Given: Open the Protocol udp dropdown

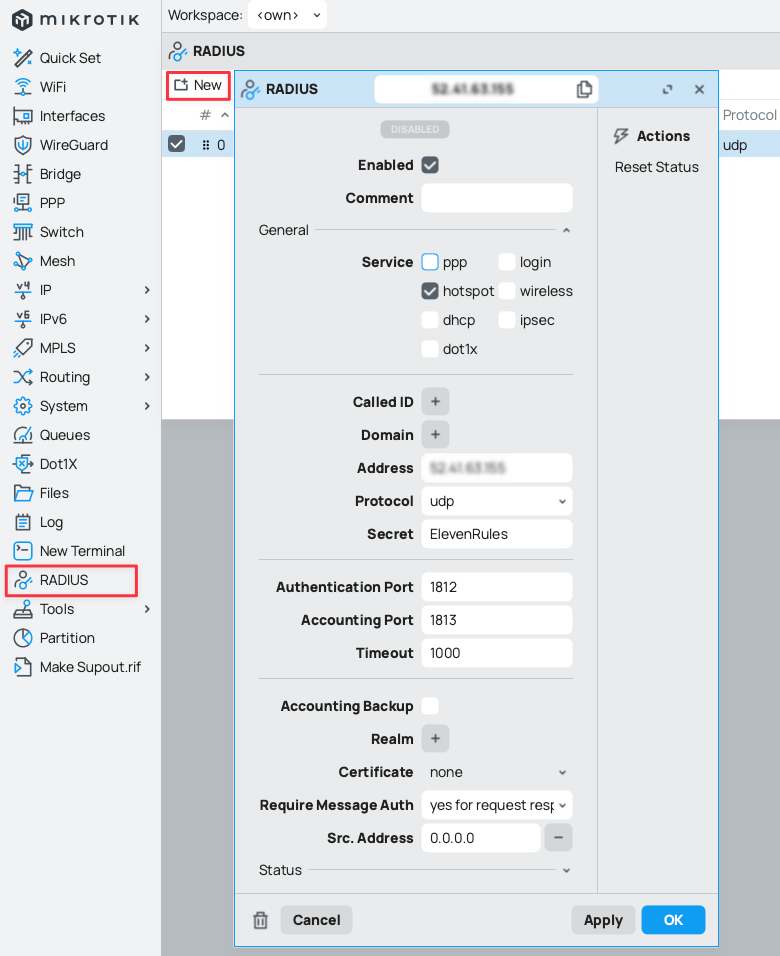Looking at the screenshot, I should coord(497,501).
